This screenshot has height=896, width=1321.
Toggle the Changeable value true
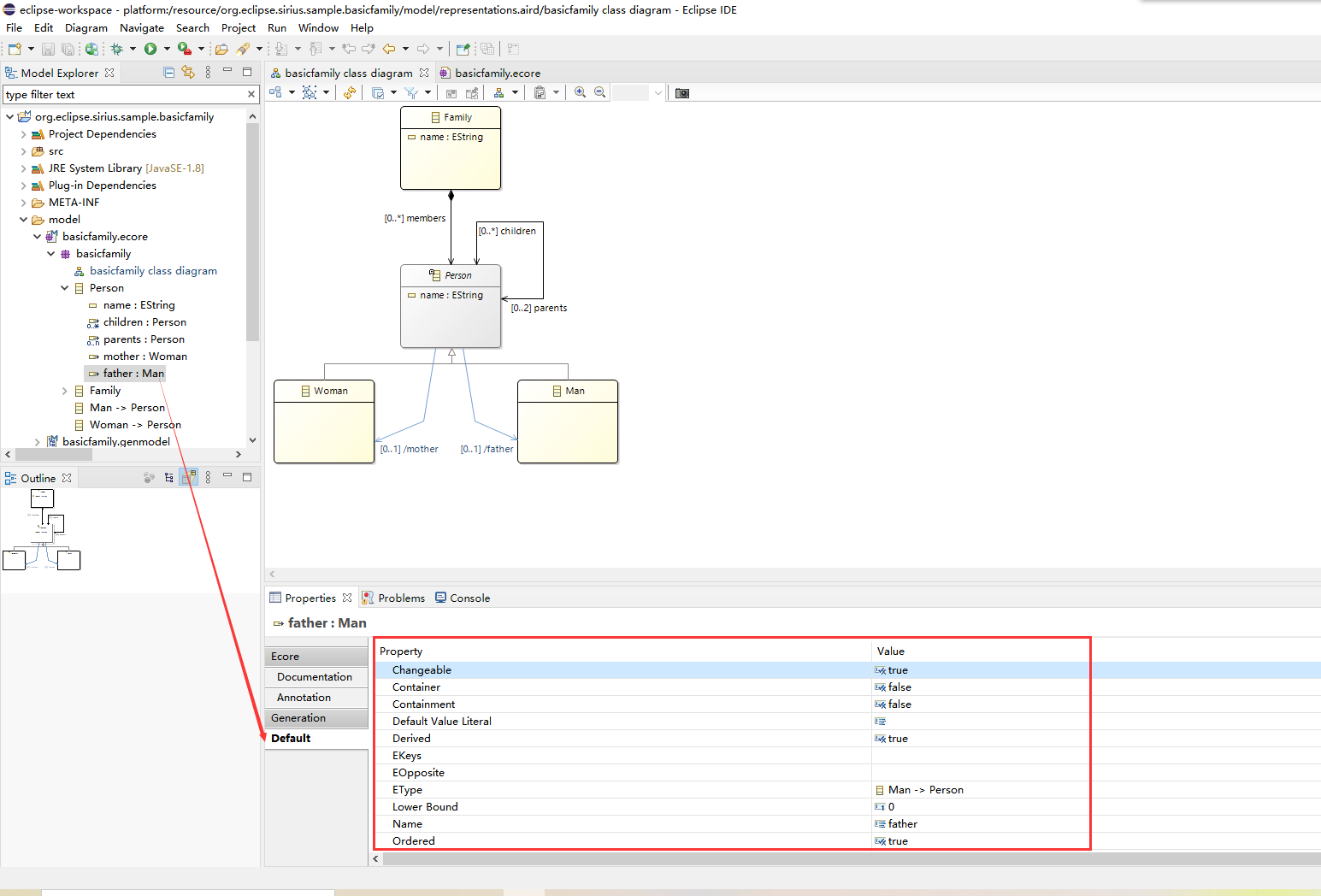click(x=897, y=670)
